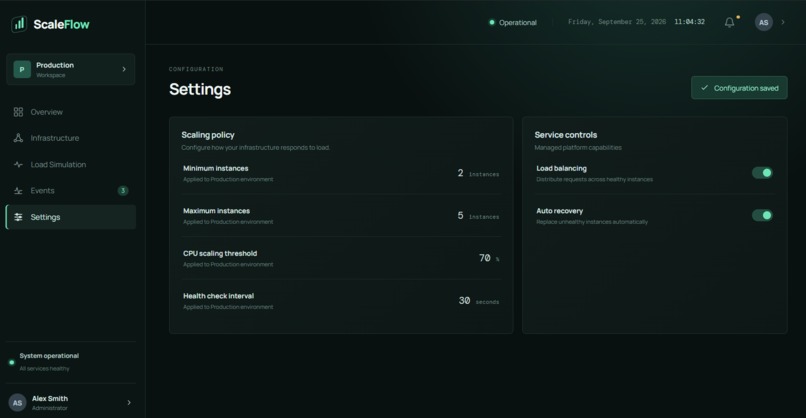Click Replace unhealthy instances automatically text

(x=592, y=222)
